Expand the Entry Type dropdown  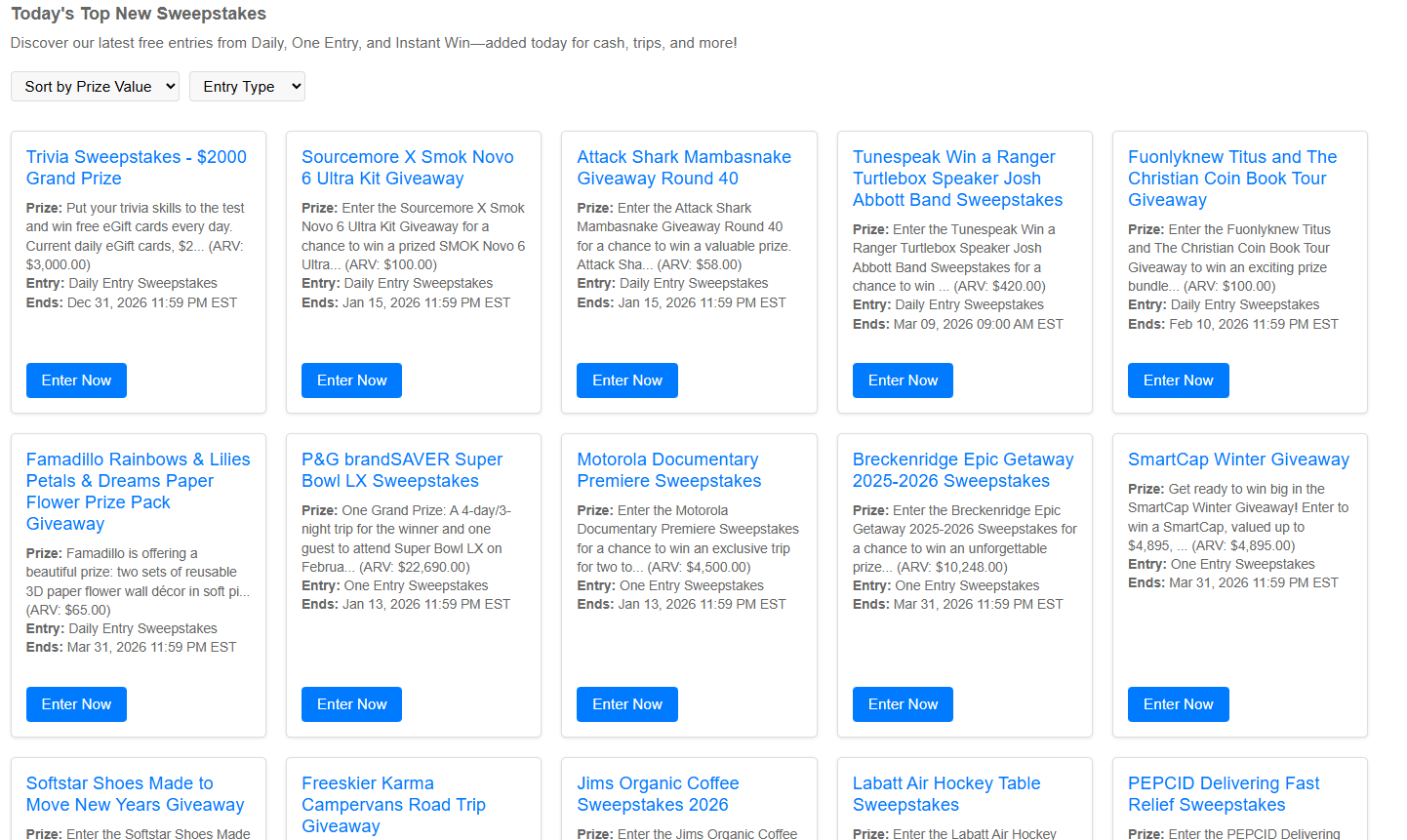pyautogui.click(x=247, y=87)
